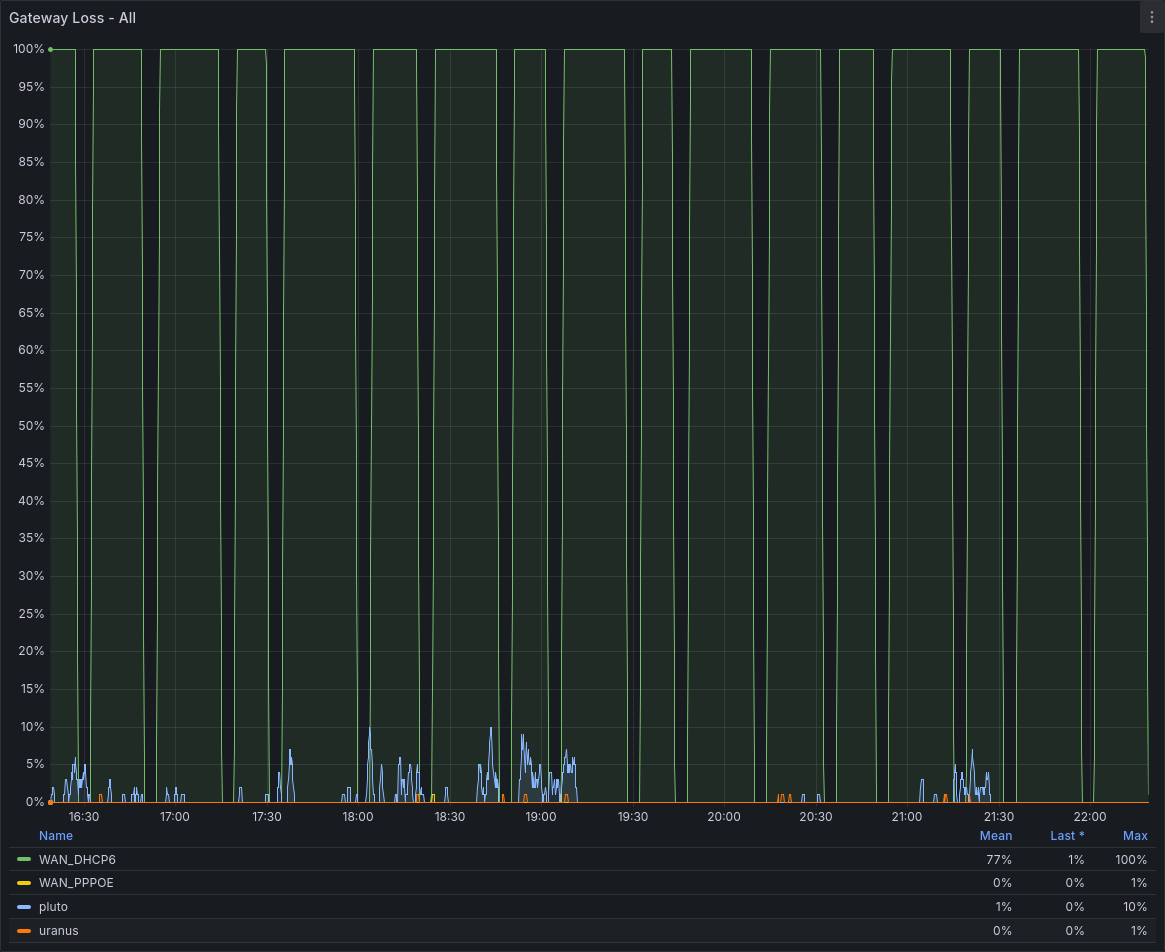Sort legend by Name column header
This screenshot has width=1165, height=952.
tap(56, 835)
